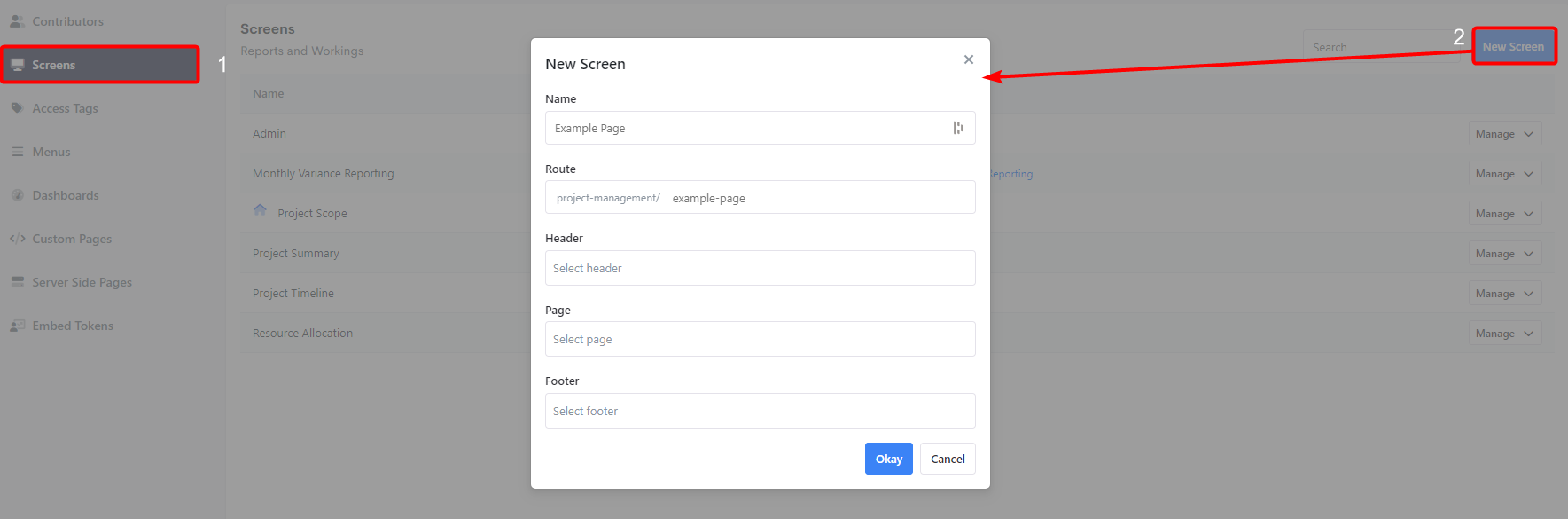Expand Manage dropdown for Admin row
The image size is (1568, 519).
[1504, 134]
